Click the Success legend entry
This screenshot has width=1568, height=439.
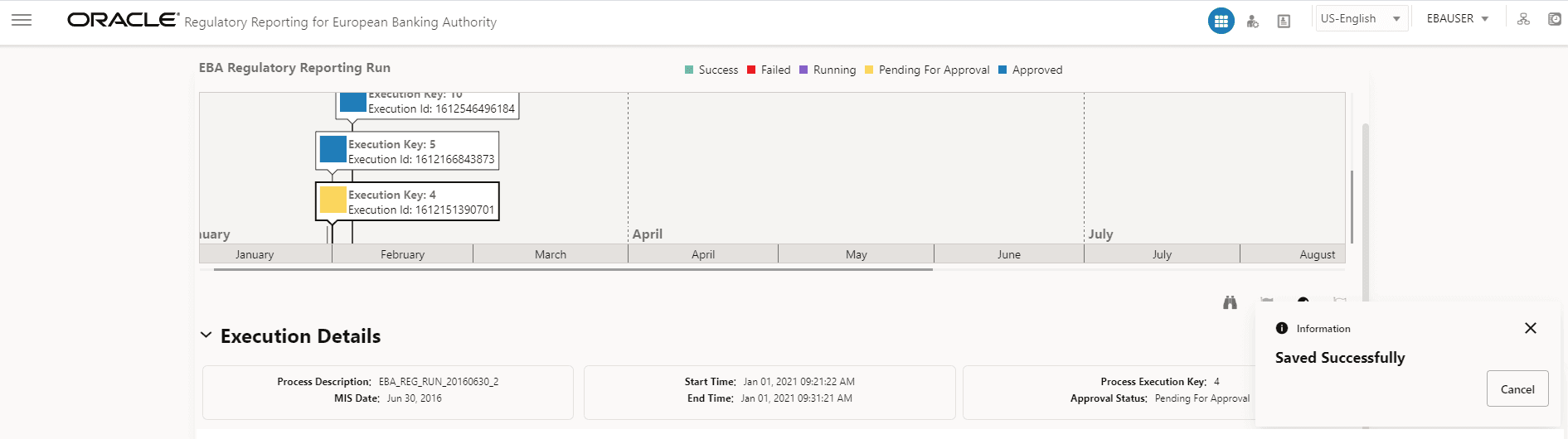pyautogui.click(x=711, y=70)
